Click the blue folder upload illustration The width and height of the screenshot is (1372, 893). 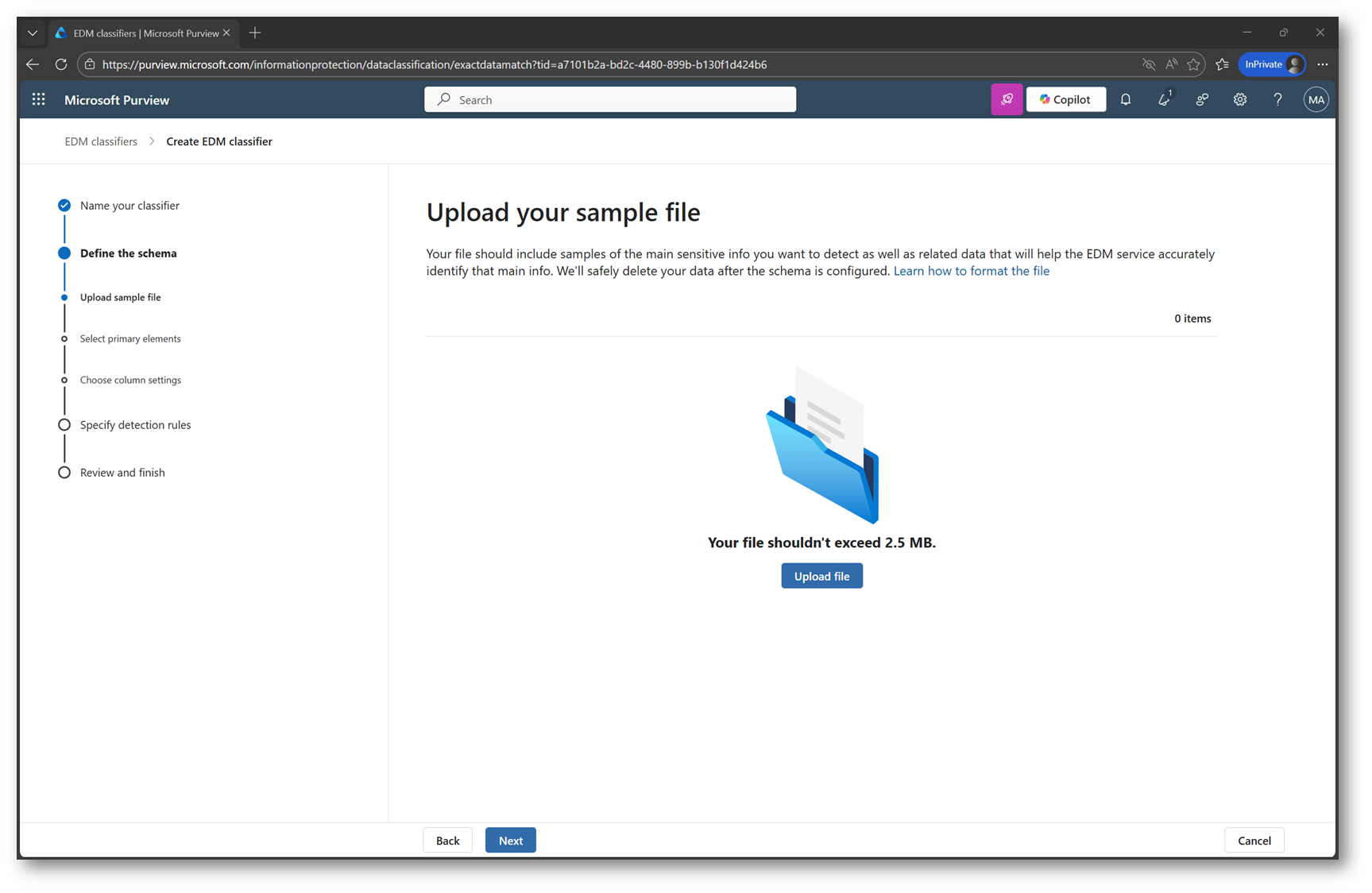822,445
